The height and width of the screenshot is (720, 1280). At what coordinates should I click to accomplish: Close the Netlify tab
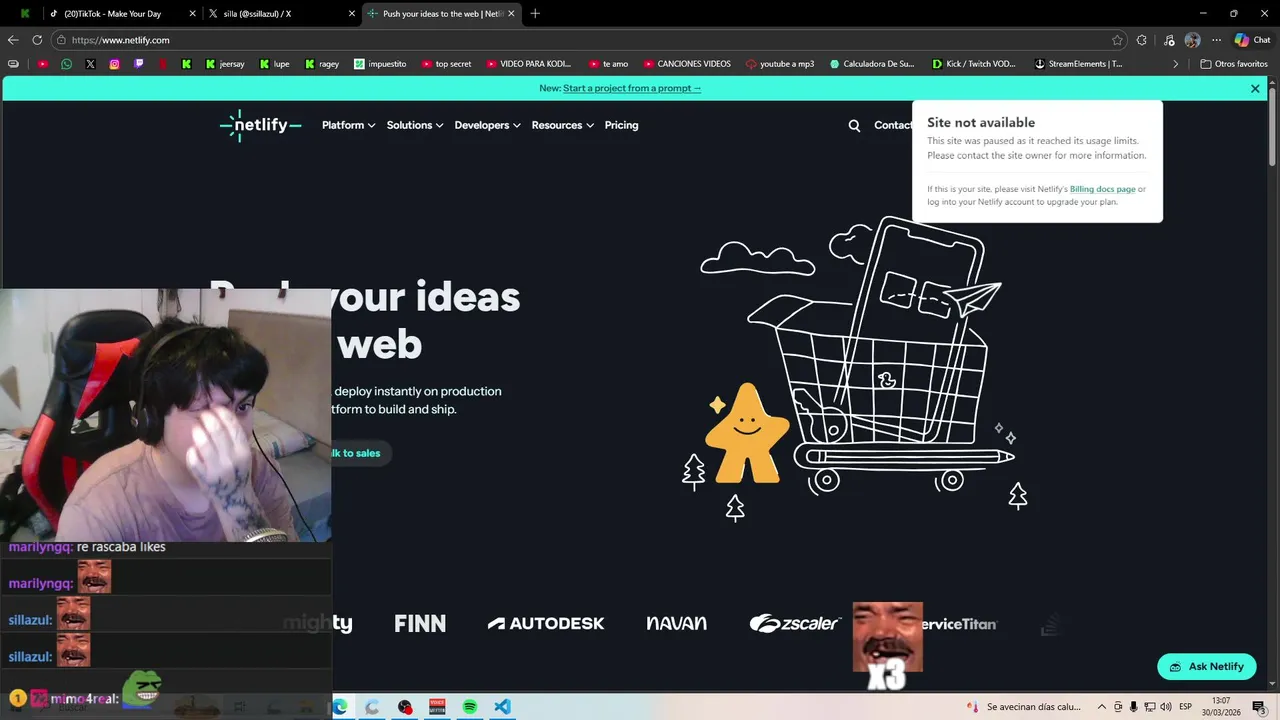pyautogui.click(x=511, y=14)
